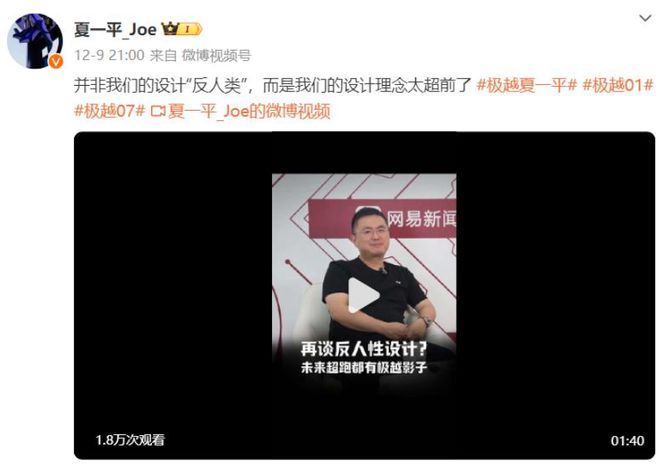Viewport: 660px width, 464px height.
Task: Click the crown VIP membership icon
Action: tap(170, 29)
